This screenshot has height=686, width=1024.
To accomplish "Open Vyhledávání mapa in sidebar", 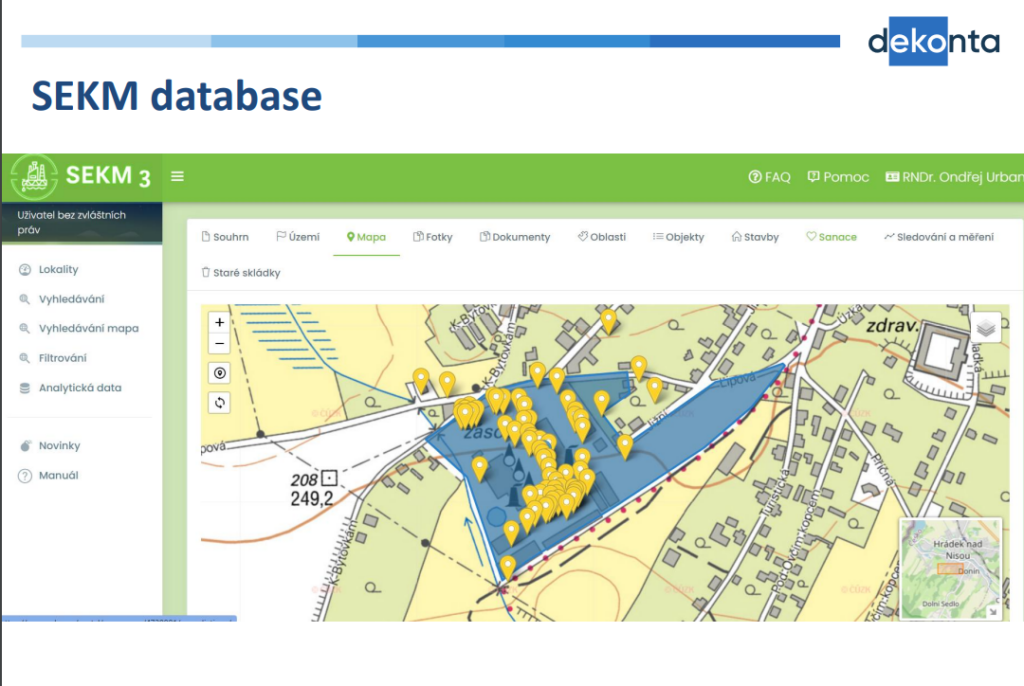I will (x=88, y=328).
